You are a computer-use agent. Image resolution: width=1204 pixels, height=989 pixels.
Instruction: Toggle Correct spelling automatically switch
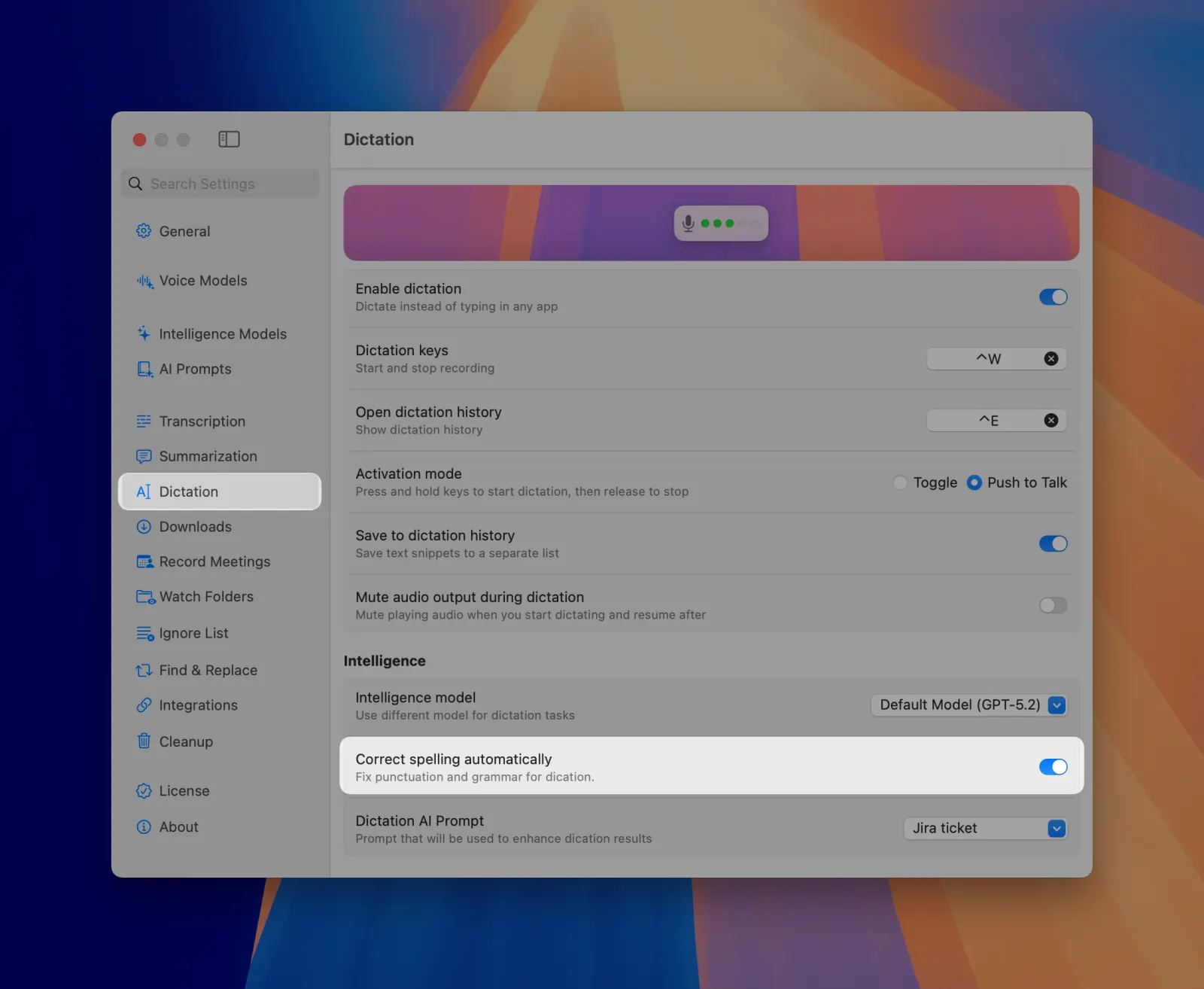point(1053,767)
